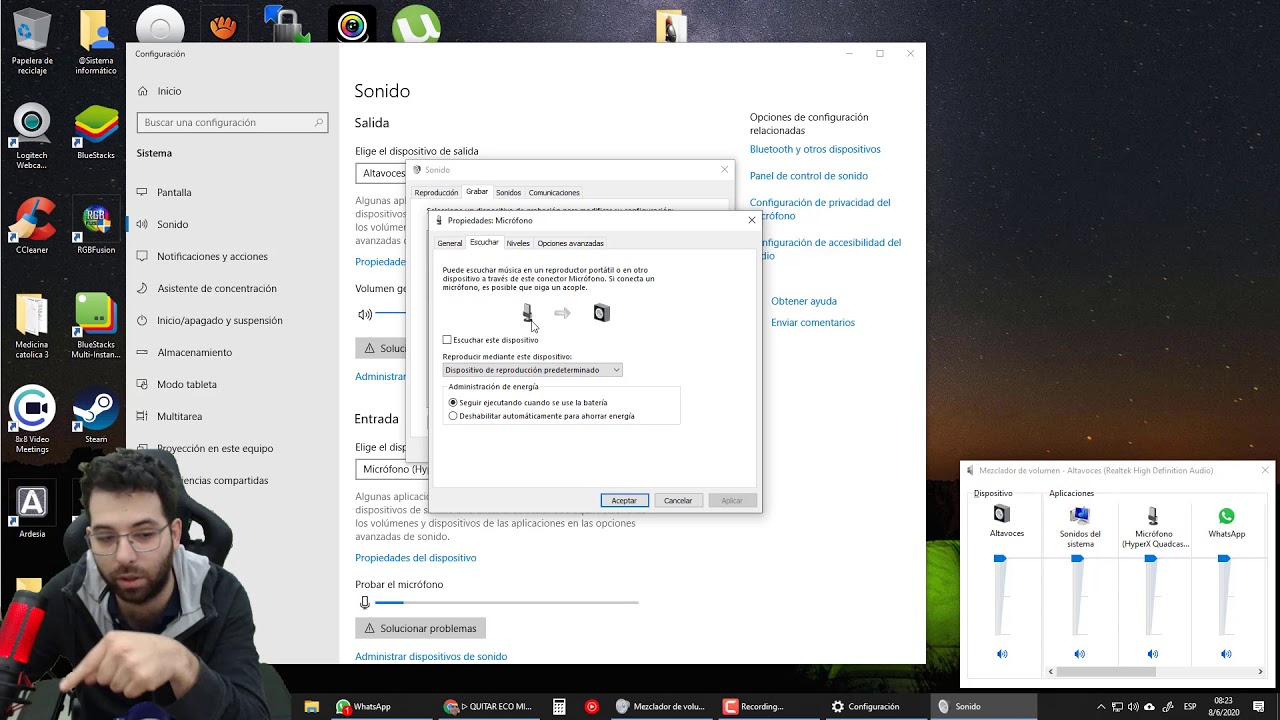Enable Escuchar este dispositivo checkbox
This screenshot has width=1280, height=720.
tap(447, 340)
